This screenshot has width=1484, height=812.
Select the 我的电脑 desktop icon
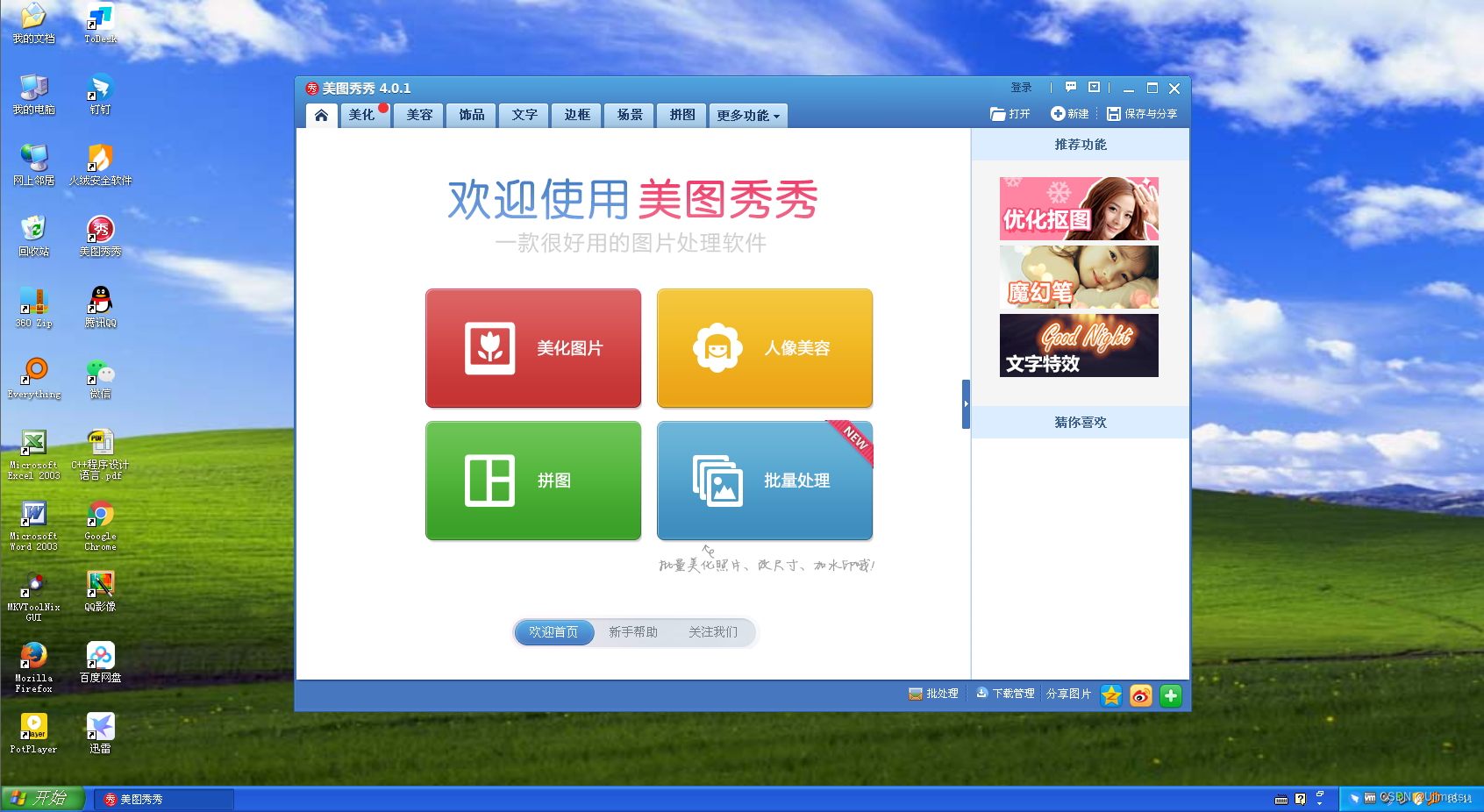(33, 94)
